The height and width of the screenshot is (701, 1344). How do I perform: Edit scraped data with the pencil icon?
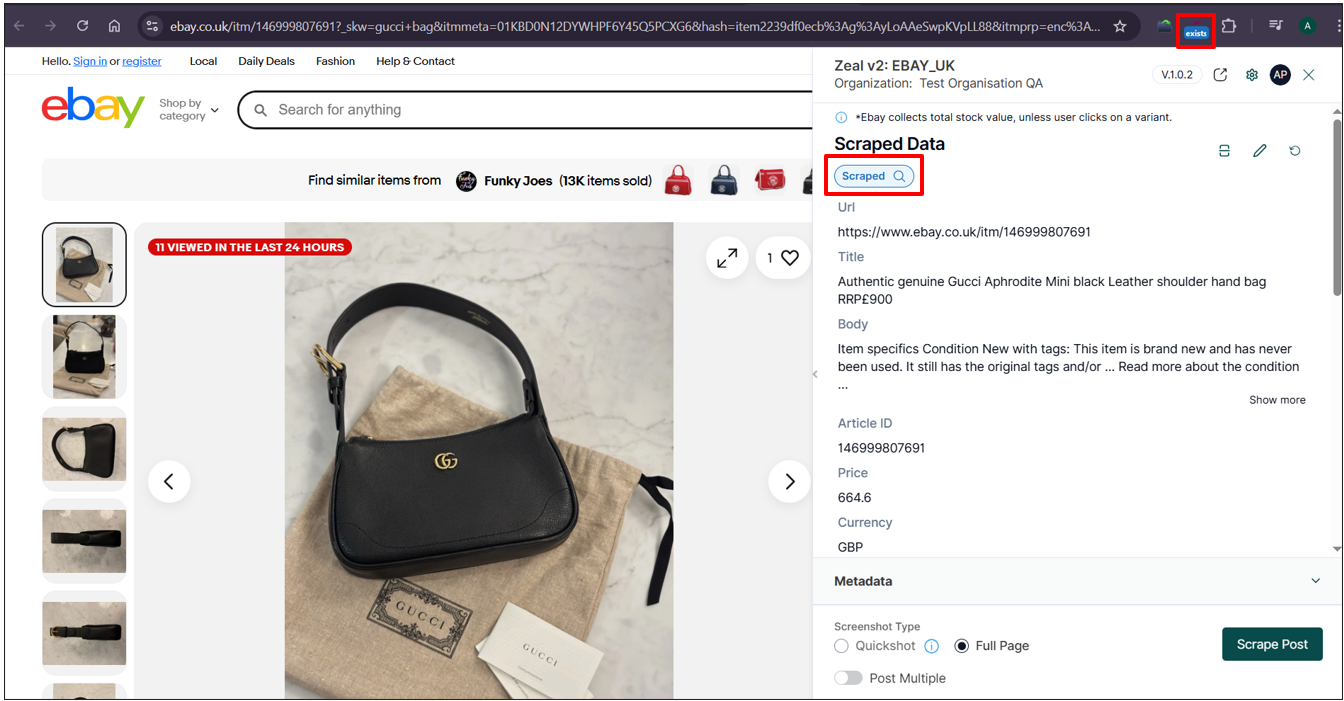(1259, 151)
